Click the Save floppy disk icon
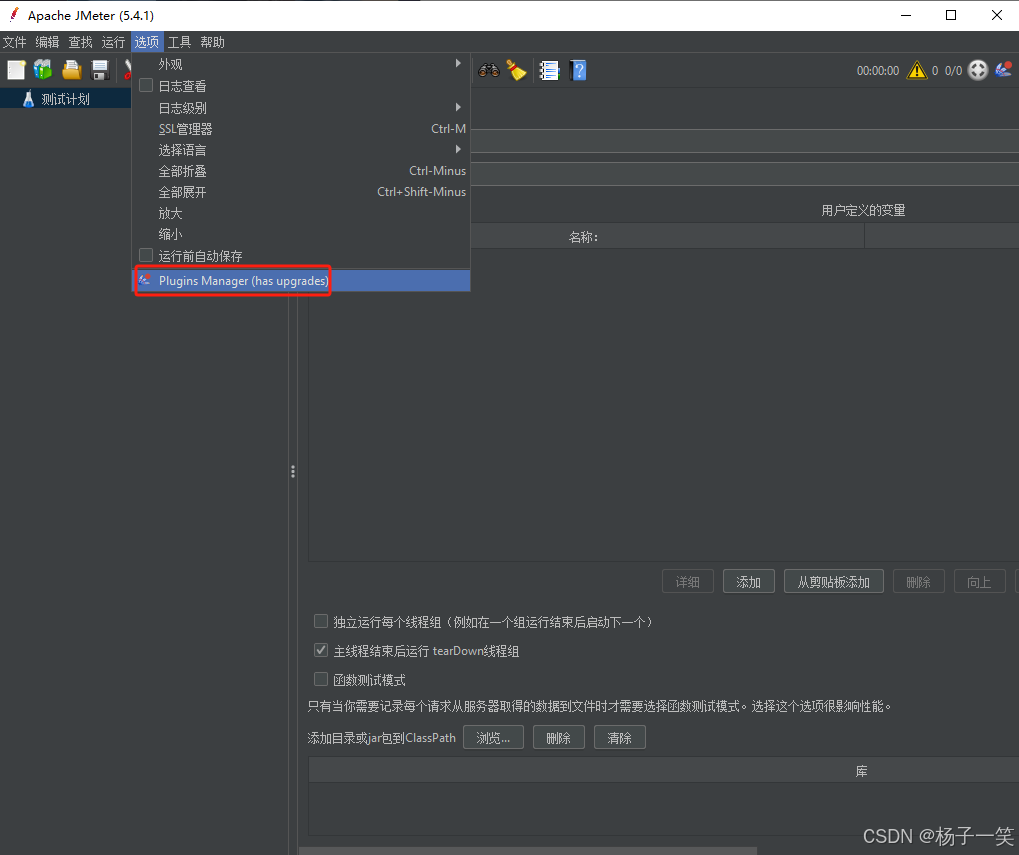1019x855 pixels. tap(100, 70)
